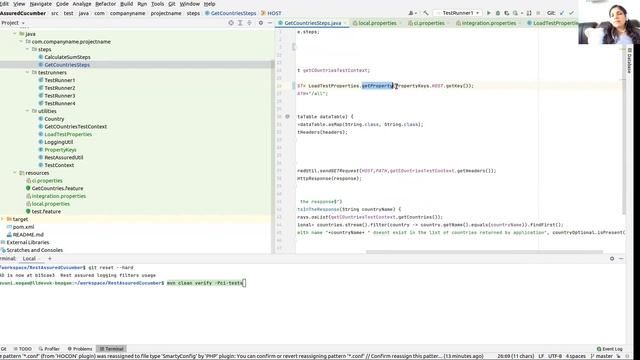Select RestAssuredUtil in project tree

pos(64,158)
